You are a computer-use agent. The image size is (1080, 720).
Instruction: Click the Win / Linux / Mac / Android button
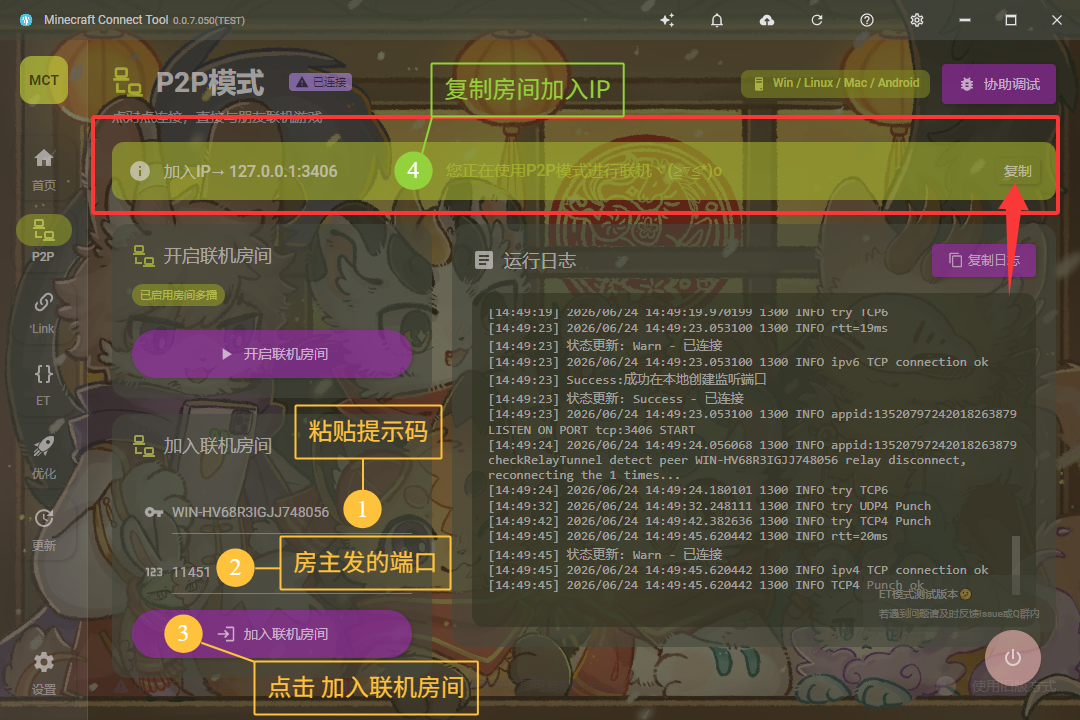click(x=835, y=83)
